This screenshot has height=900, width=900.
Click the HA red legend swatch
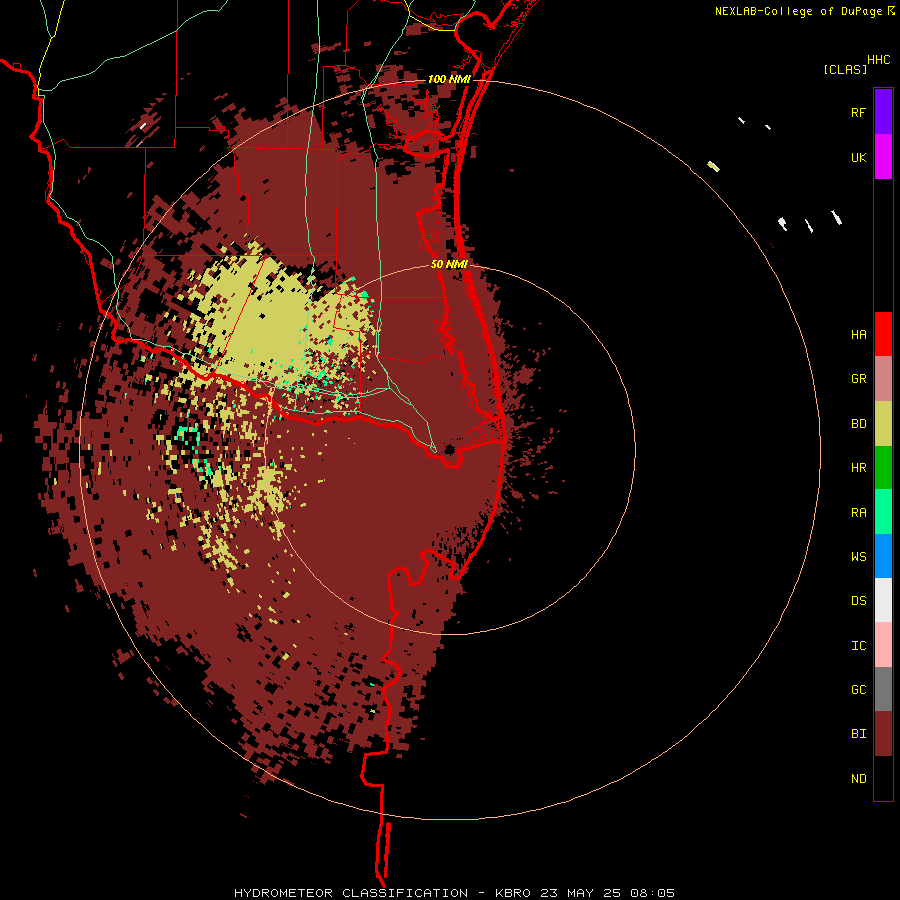click(883, 334)
